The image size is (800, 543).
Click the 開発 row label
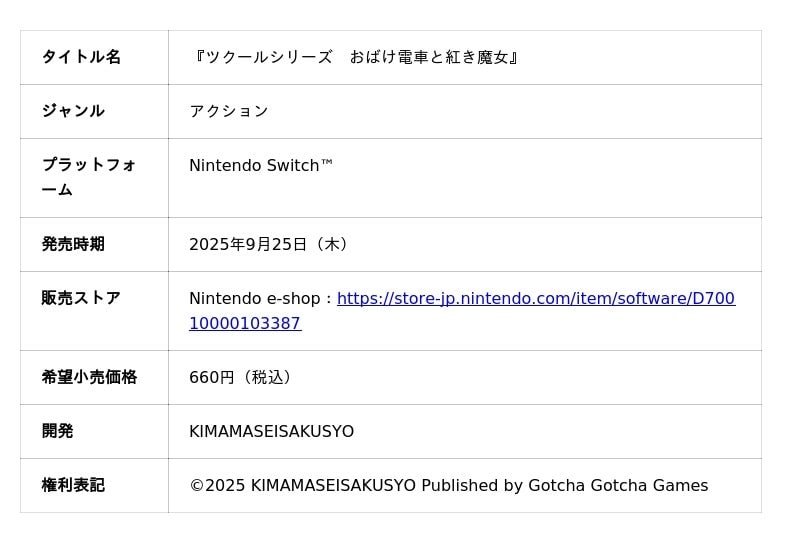[57, 431]
